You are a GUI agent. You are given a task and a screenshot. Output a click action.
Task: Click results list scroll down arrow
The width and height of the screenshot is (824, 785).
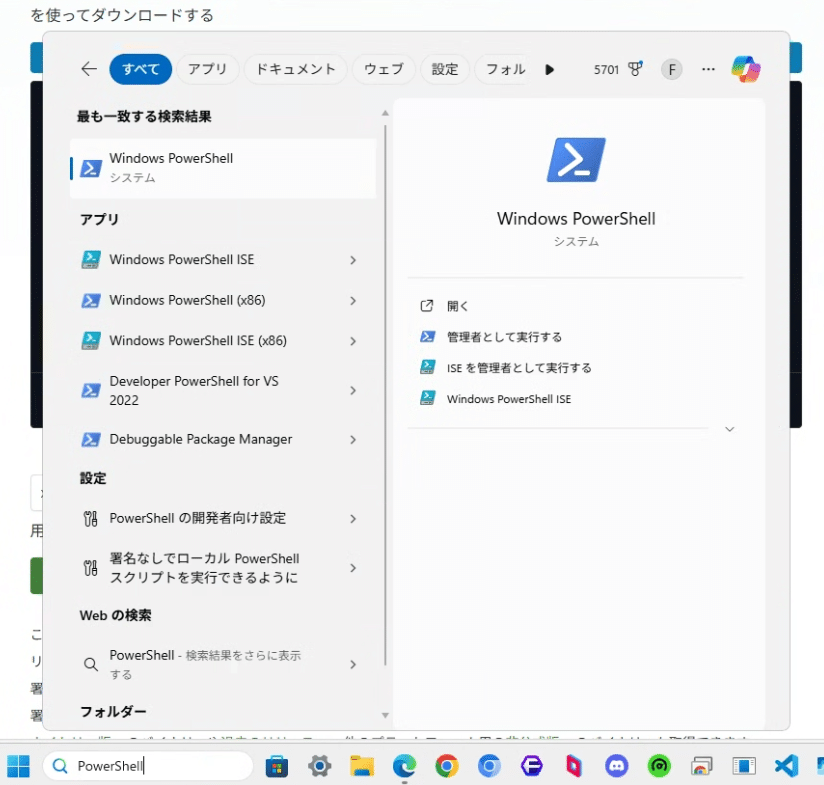[x=385, y=715]
